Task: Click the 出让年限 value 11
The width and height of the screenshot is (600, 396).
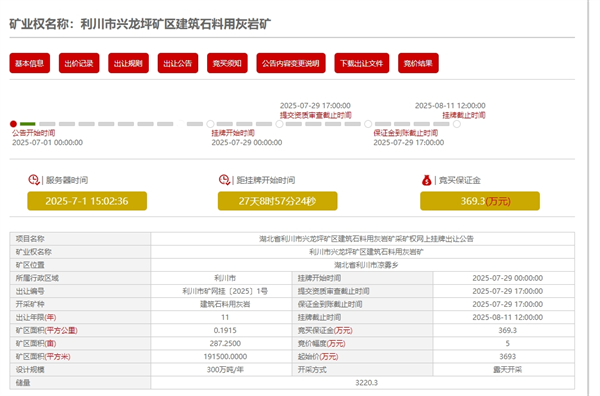Action: (225, 317)
